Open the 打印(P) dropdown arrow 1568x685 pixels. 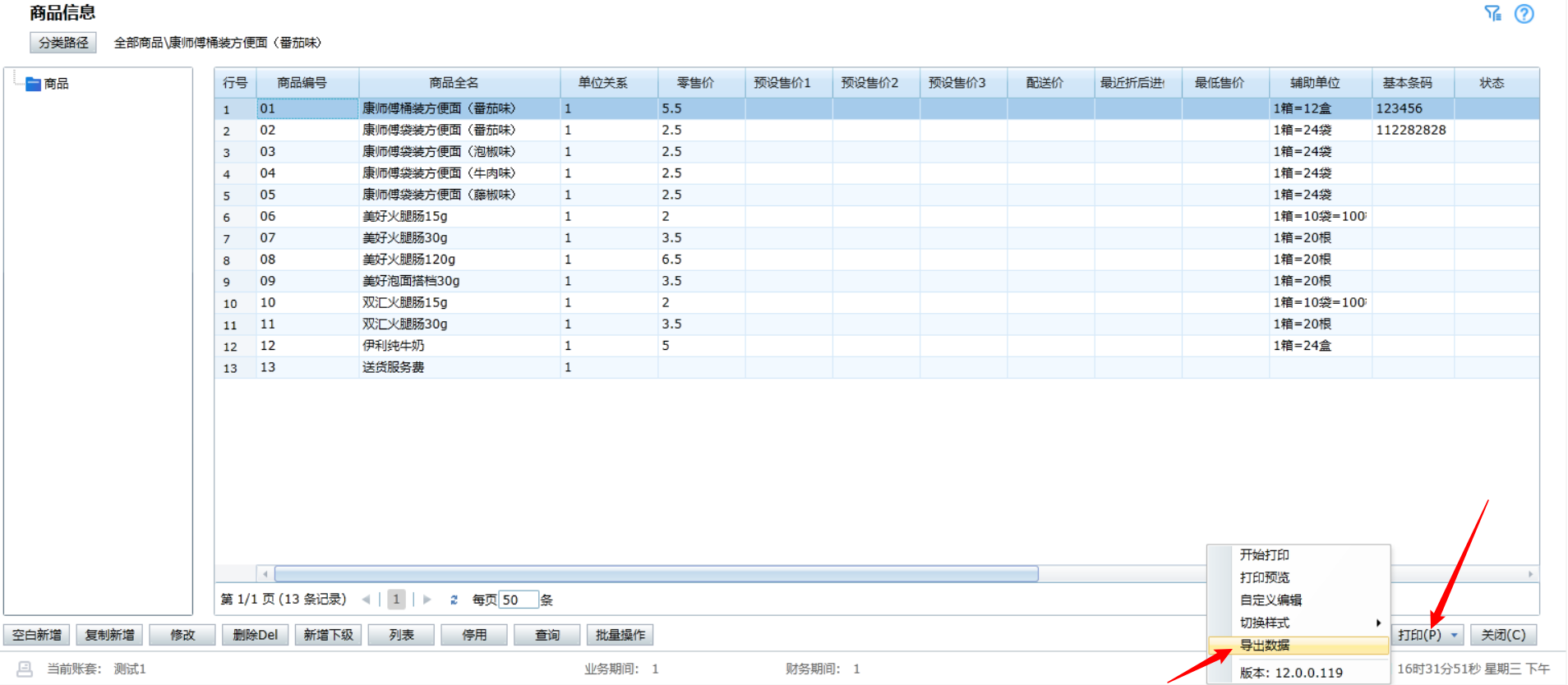pos(1454,635)
